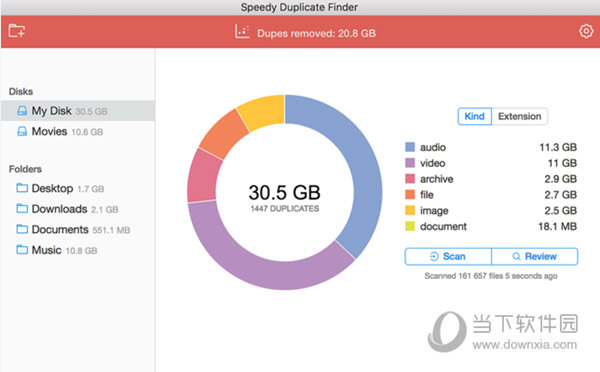Image resolution: width=600 pixels, height=372 pixels.
Task: Click the Disks section header
Action: point(21,91)
